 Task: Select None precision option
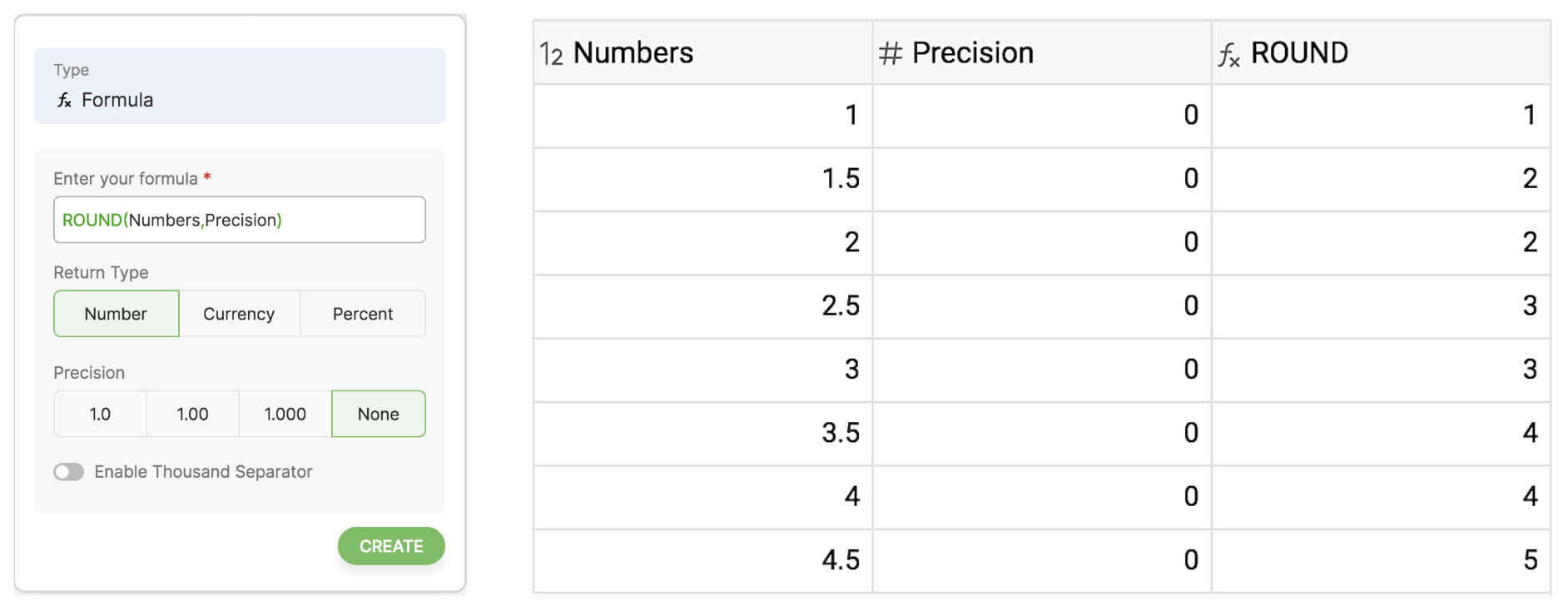pos(378,414)
